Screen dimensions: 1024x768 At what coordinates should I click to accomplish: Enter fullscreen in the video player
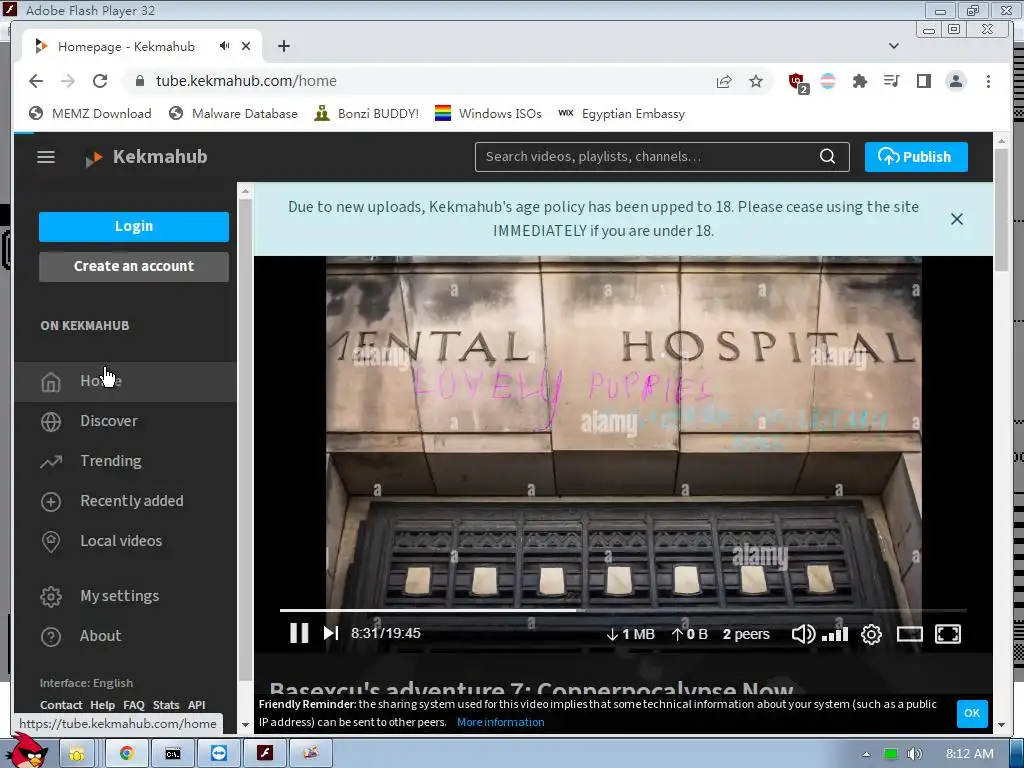click(948, 634)
